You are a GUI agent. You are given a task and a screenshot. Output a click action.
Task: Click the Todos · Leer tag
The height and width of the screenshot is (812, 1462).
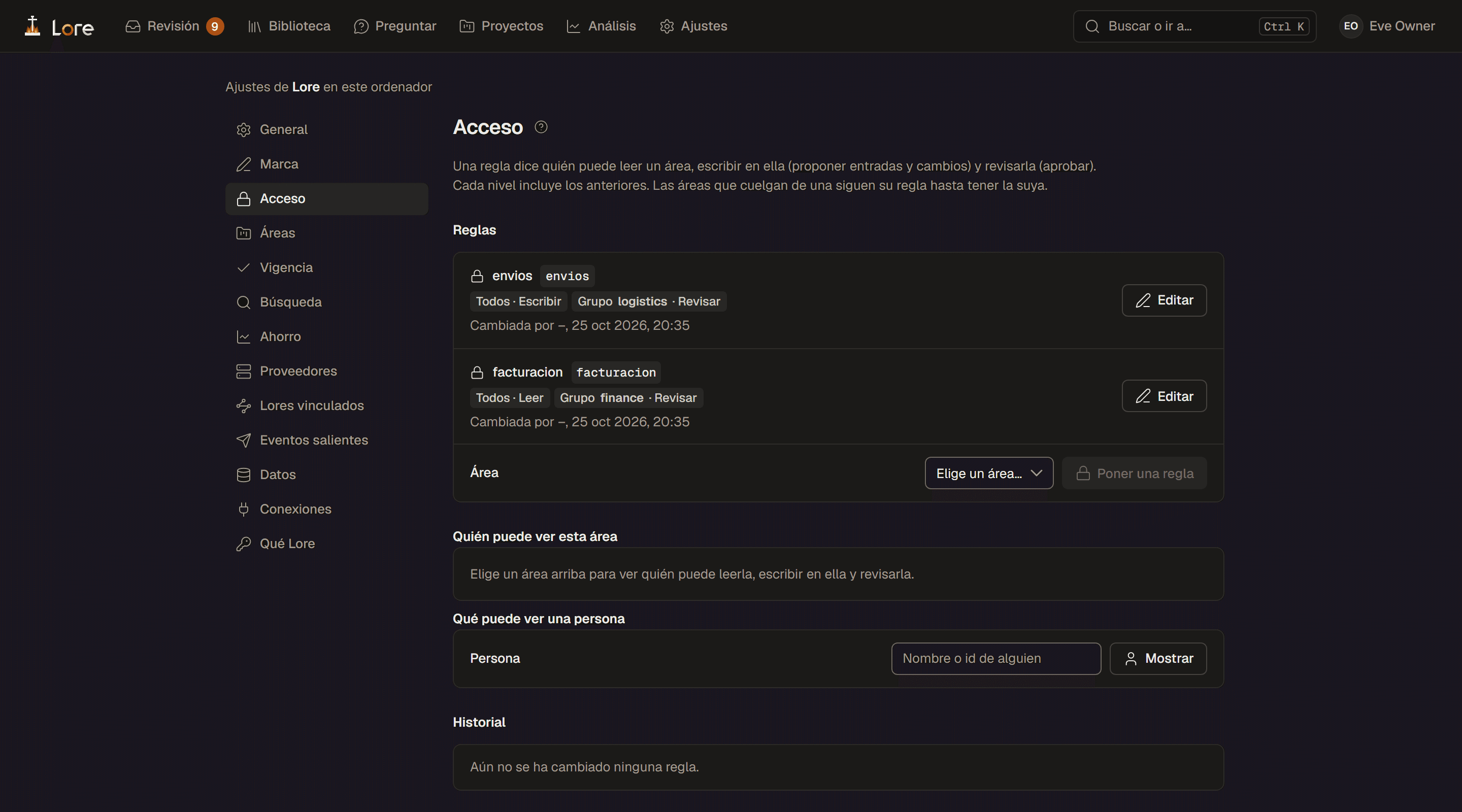(509, 398)
